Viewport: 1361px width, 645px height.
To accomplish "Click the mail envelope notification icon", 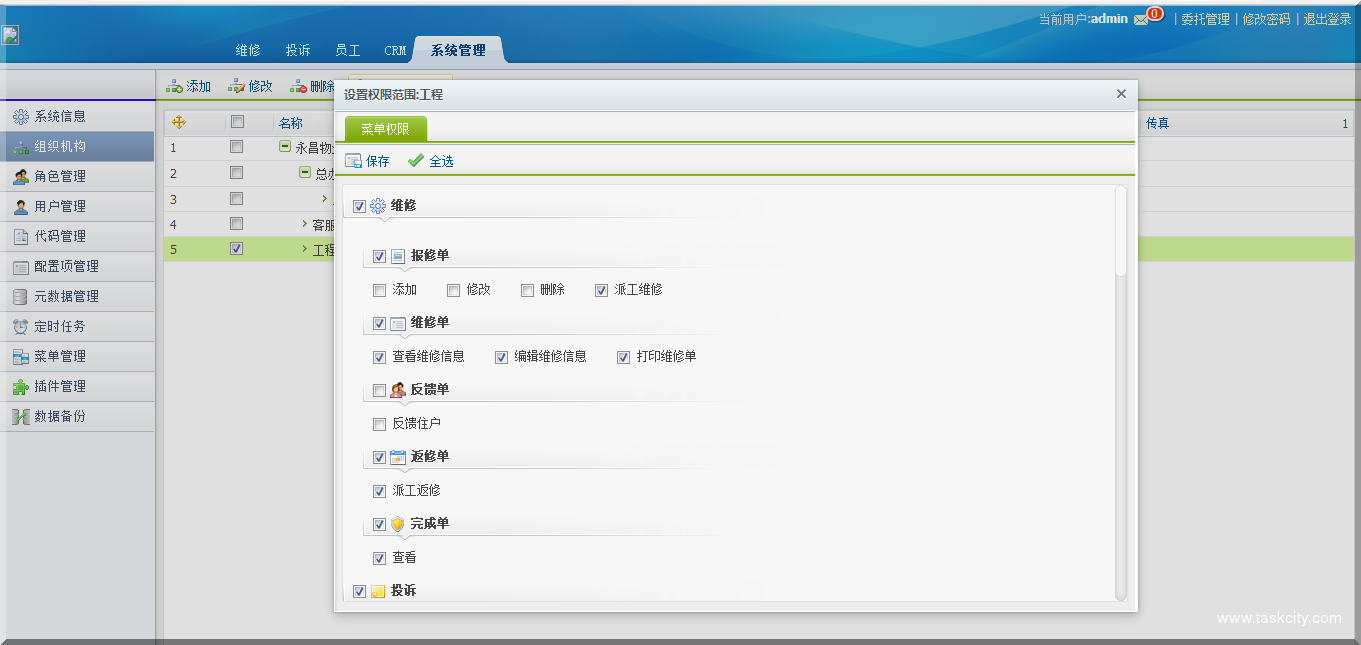I will 1140,20.
